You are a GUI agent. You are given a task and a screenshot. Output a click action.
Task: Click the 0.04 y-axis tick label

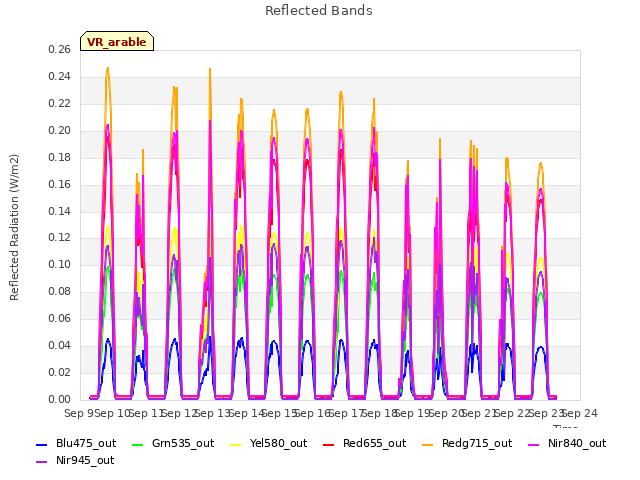59,345
